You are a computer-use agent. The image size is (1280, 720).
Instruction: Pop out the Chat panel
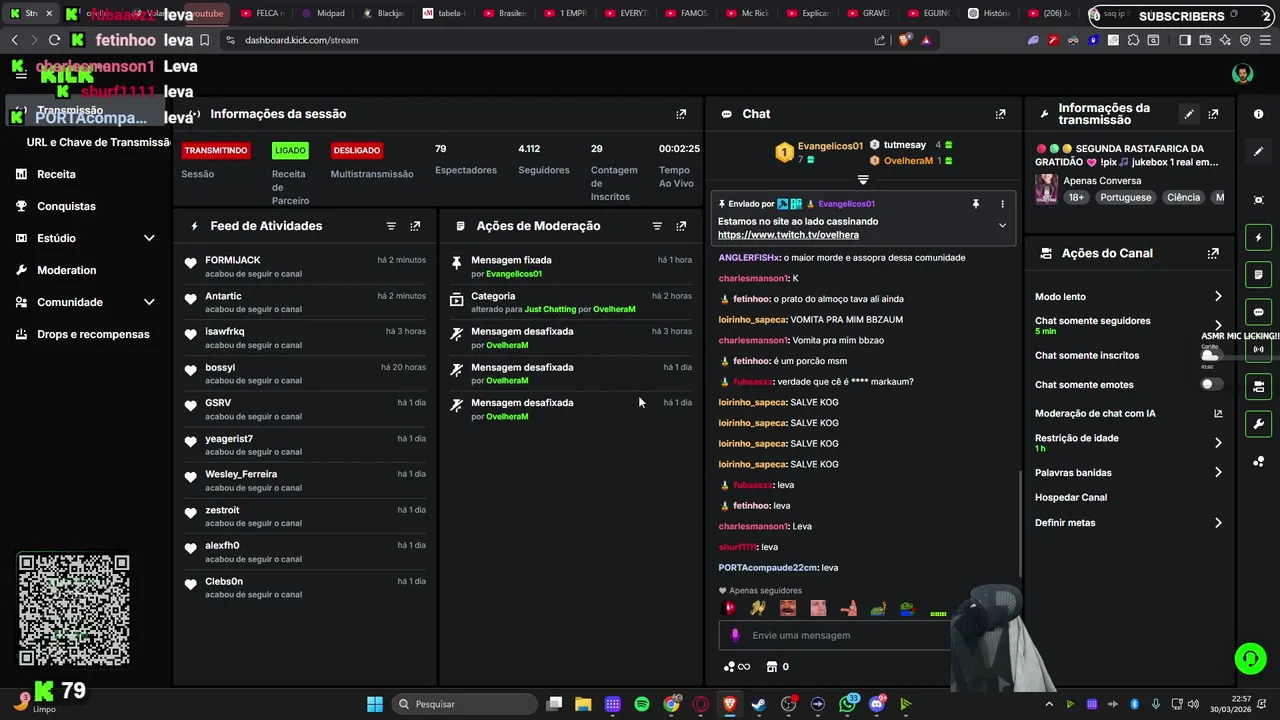(x=1000, y=114)
